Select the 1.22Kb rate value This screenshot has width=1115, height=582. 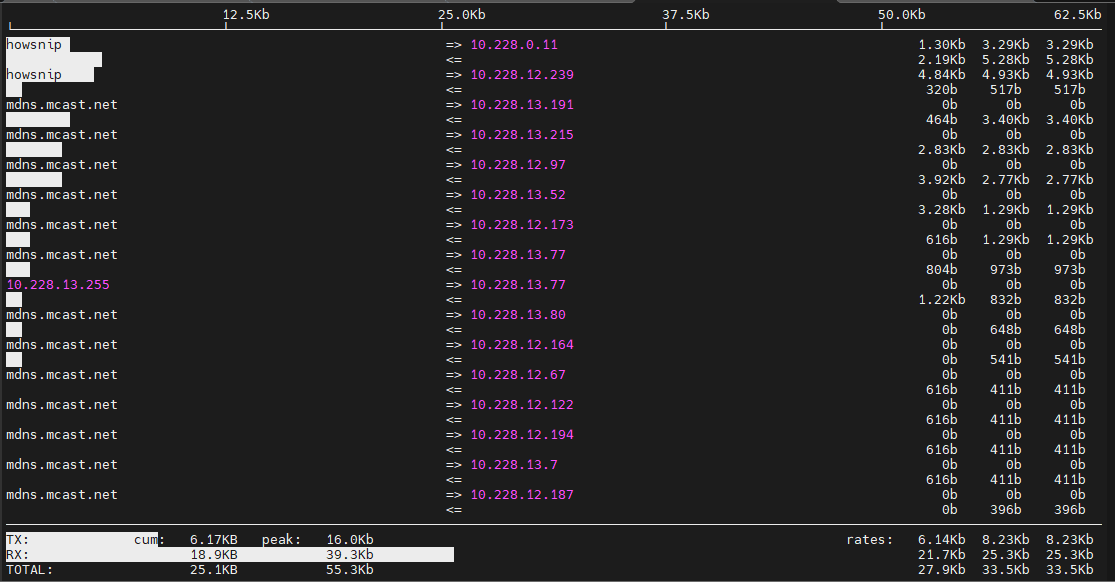tap(941, 300)
